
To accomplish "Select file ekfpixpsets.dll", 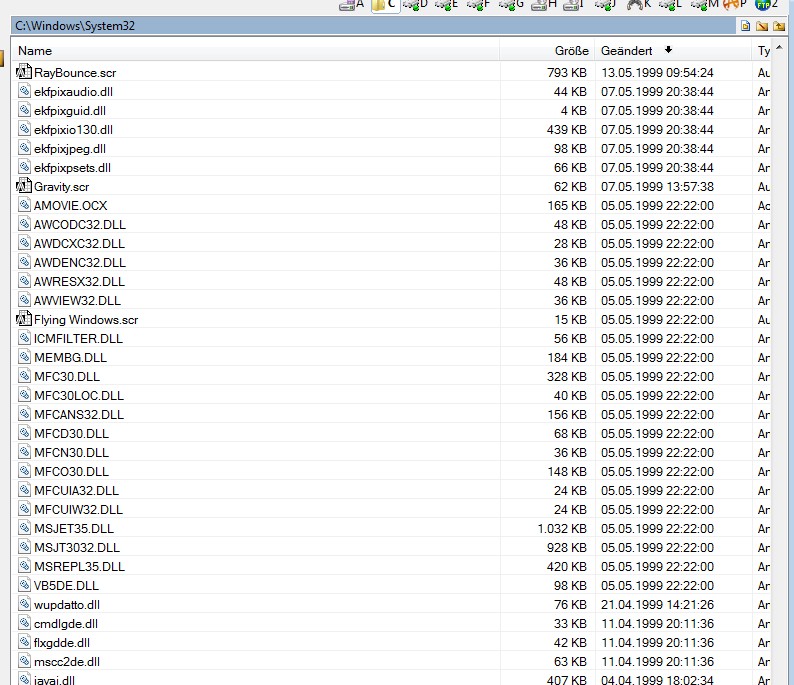I will (x=72, y=168).
